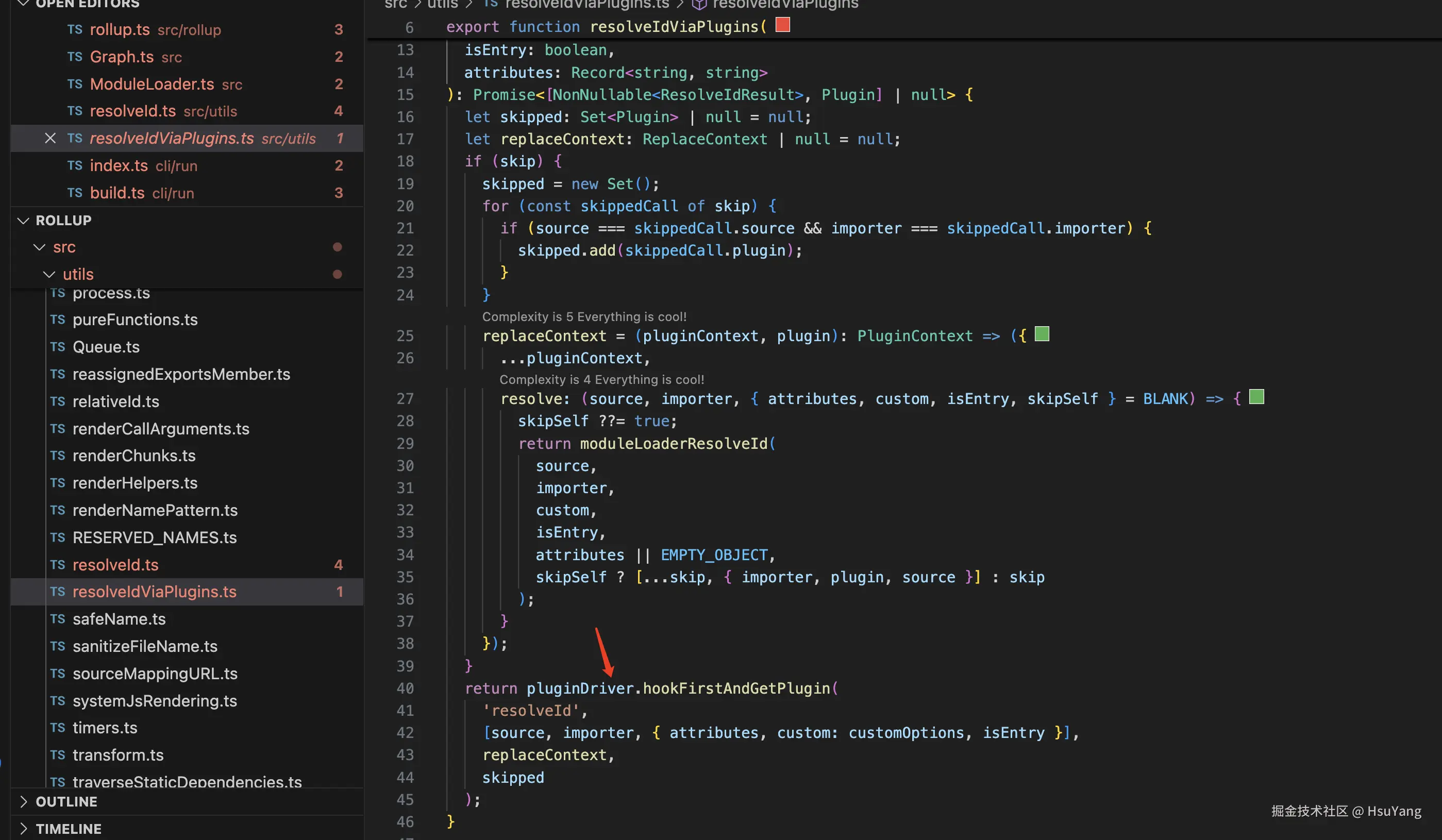Click TS file icon beside Queue.ts
Screen dimensions: 1442x840
[58, 347]
